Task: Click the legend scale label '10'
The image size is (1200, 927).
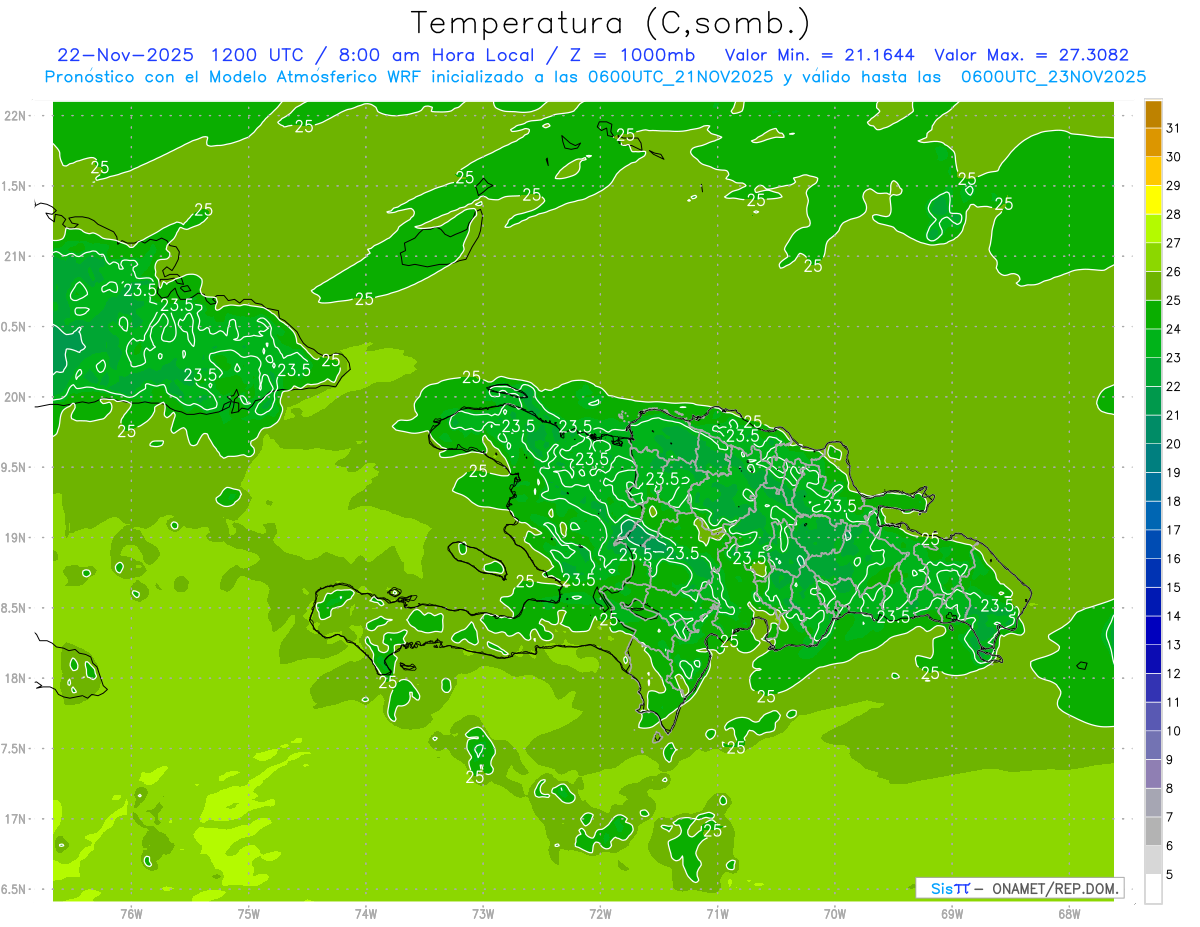Action: (1174, 731)
